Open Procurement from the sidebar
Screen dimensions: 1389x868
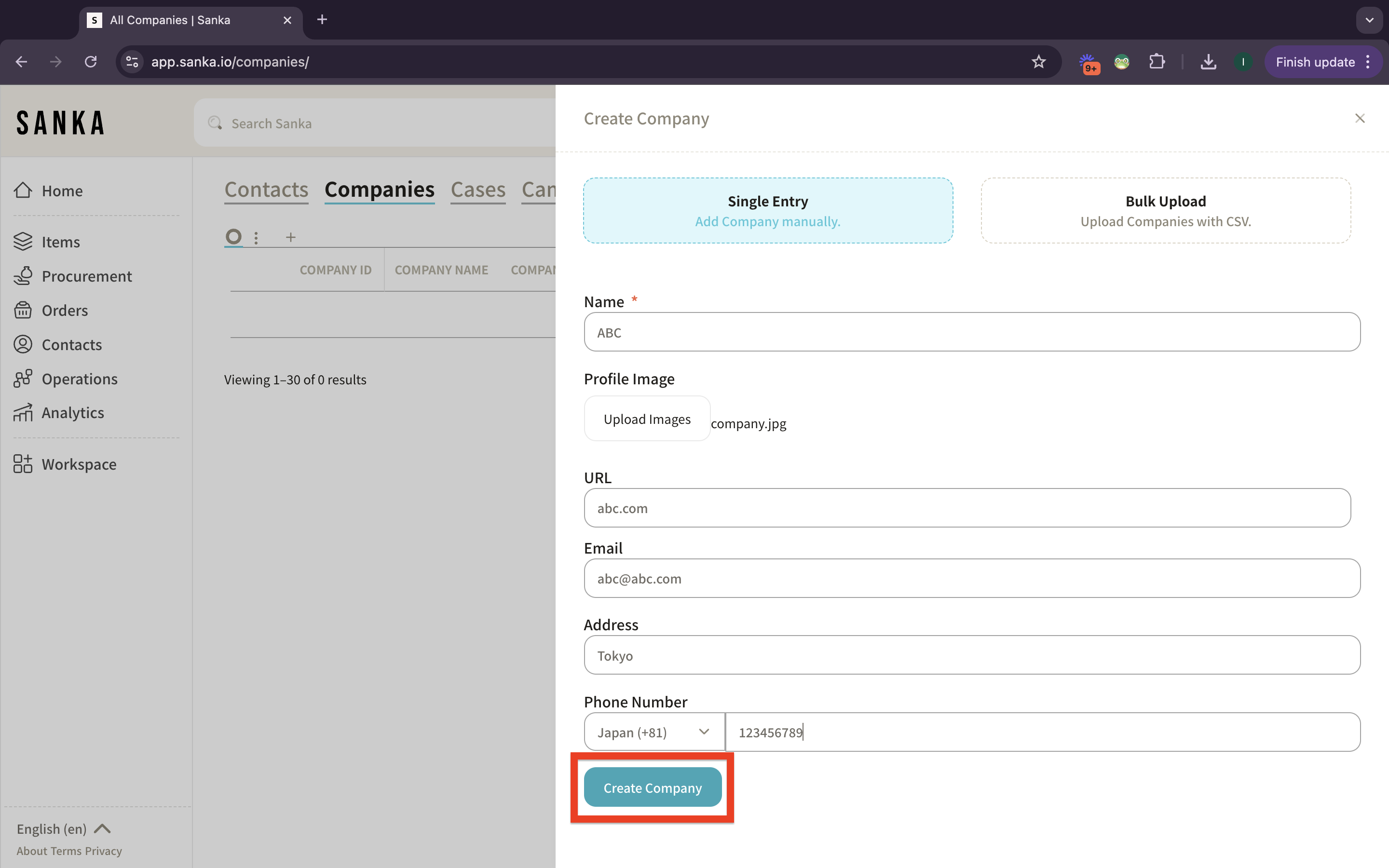tap(86, 276)
